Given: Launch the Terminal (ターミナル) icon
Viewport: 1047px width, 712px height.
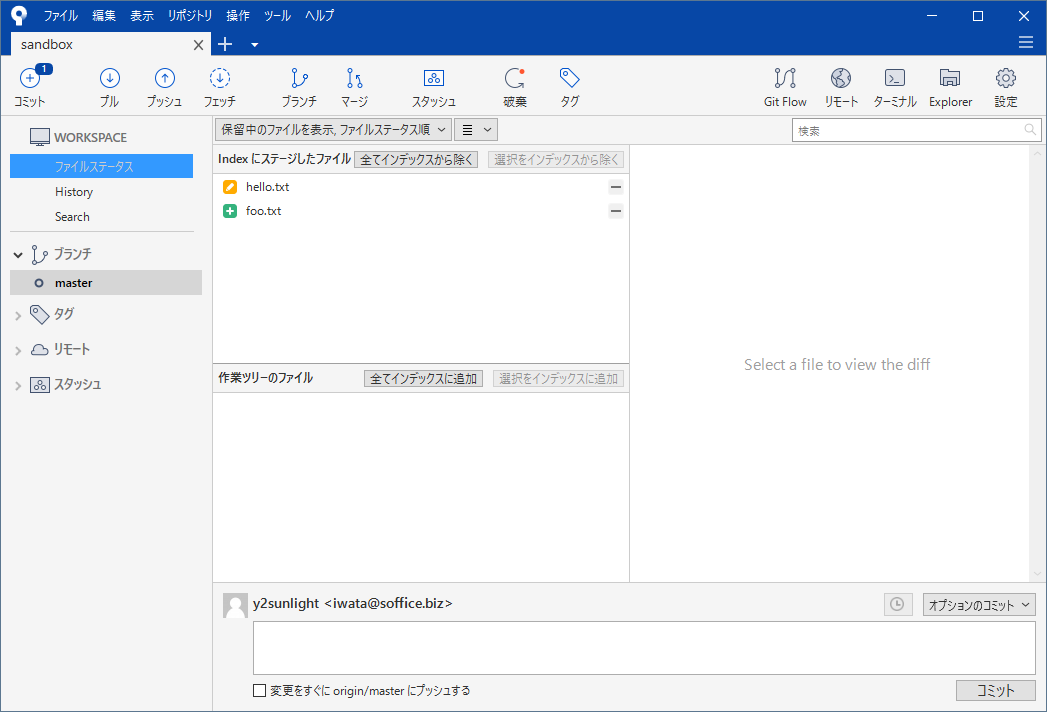Looking at the screenshot, I should (895, 80).
